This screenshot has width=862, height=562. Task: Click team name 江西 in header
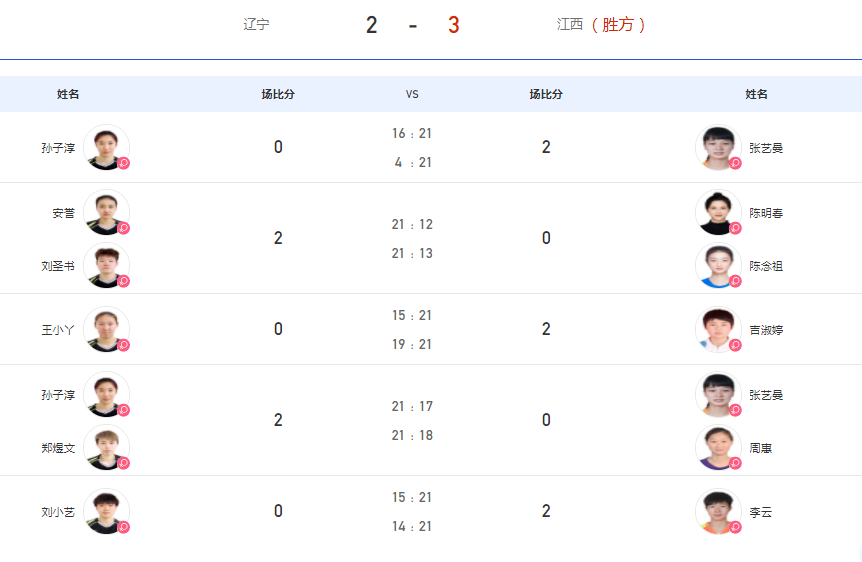pos(570,24)
